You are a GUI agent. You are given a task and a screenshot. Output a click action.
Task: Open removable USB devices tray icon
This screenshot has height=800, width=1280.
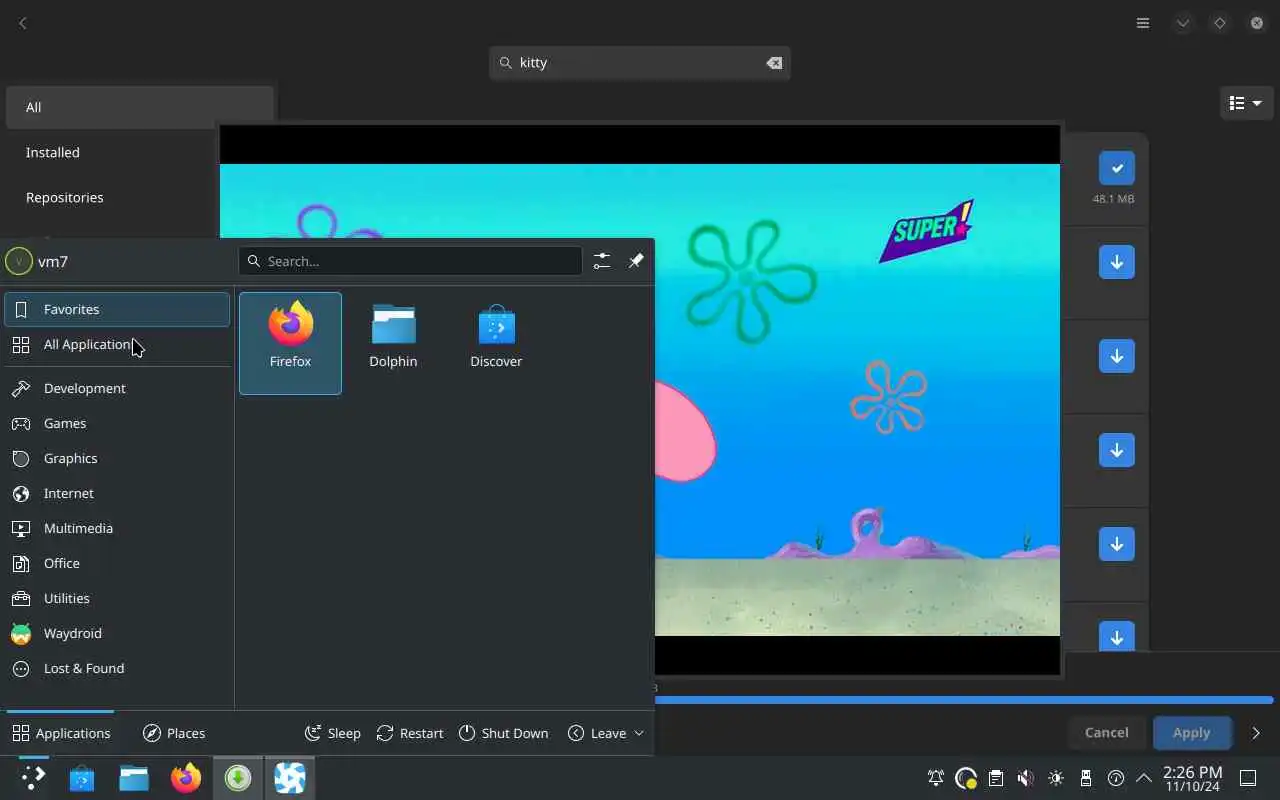(1086, 778)
